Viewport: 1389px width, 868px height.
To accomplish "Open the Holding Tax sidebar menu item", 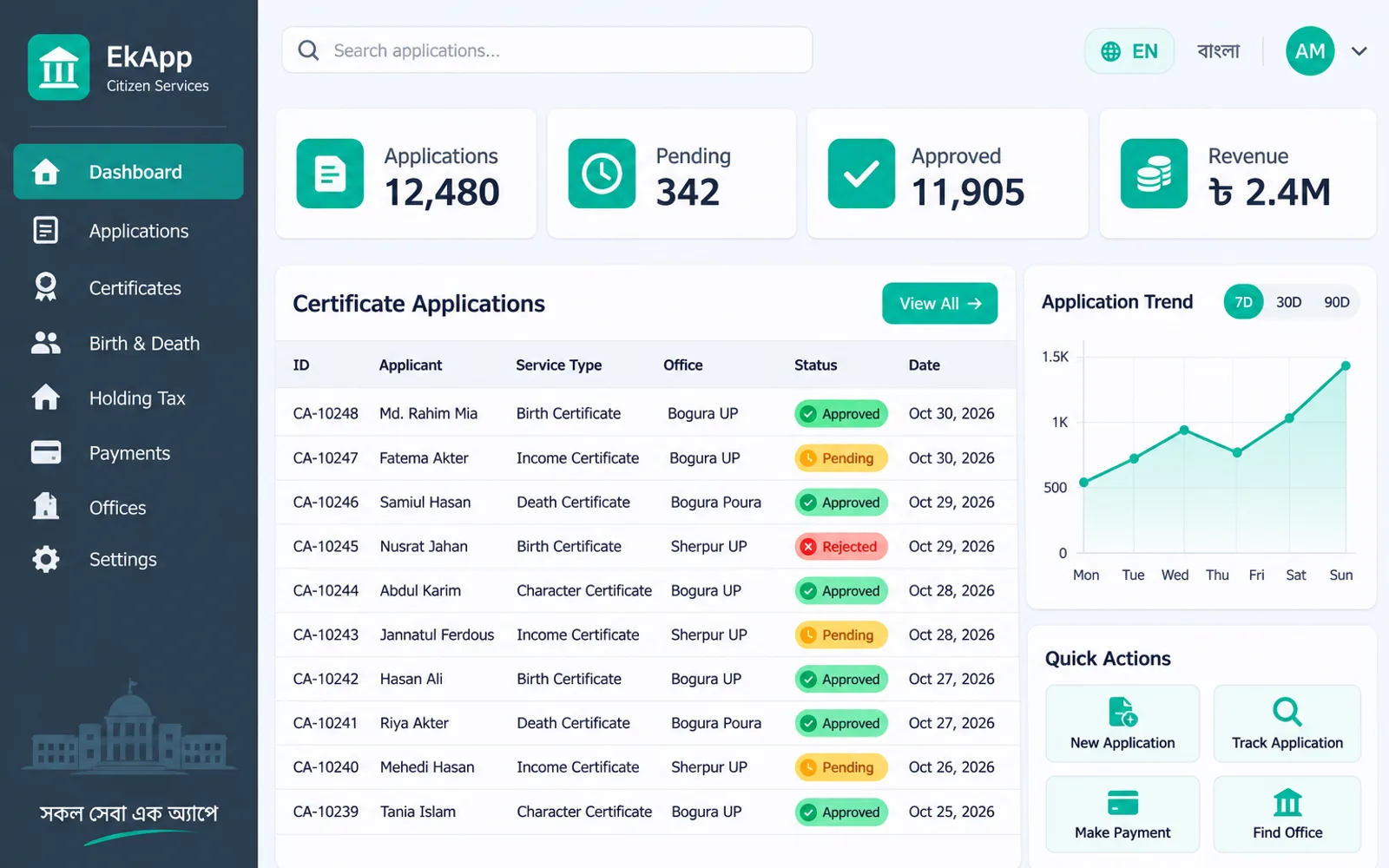I will 128,398.
